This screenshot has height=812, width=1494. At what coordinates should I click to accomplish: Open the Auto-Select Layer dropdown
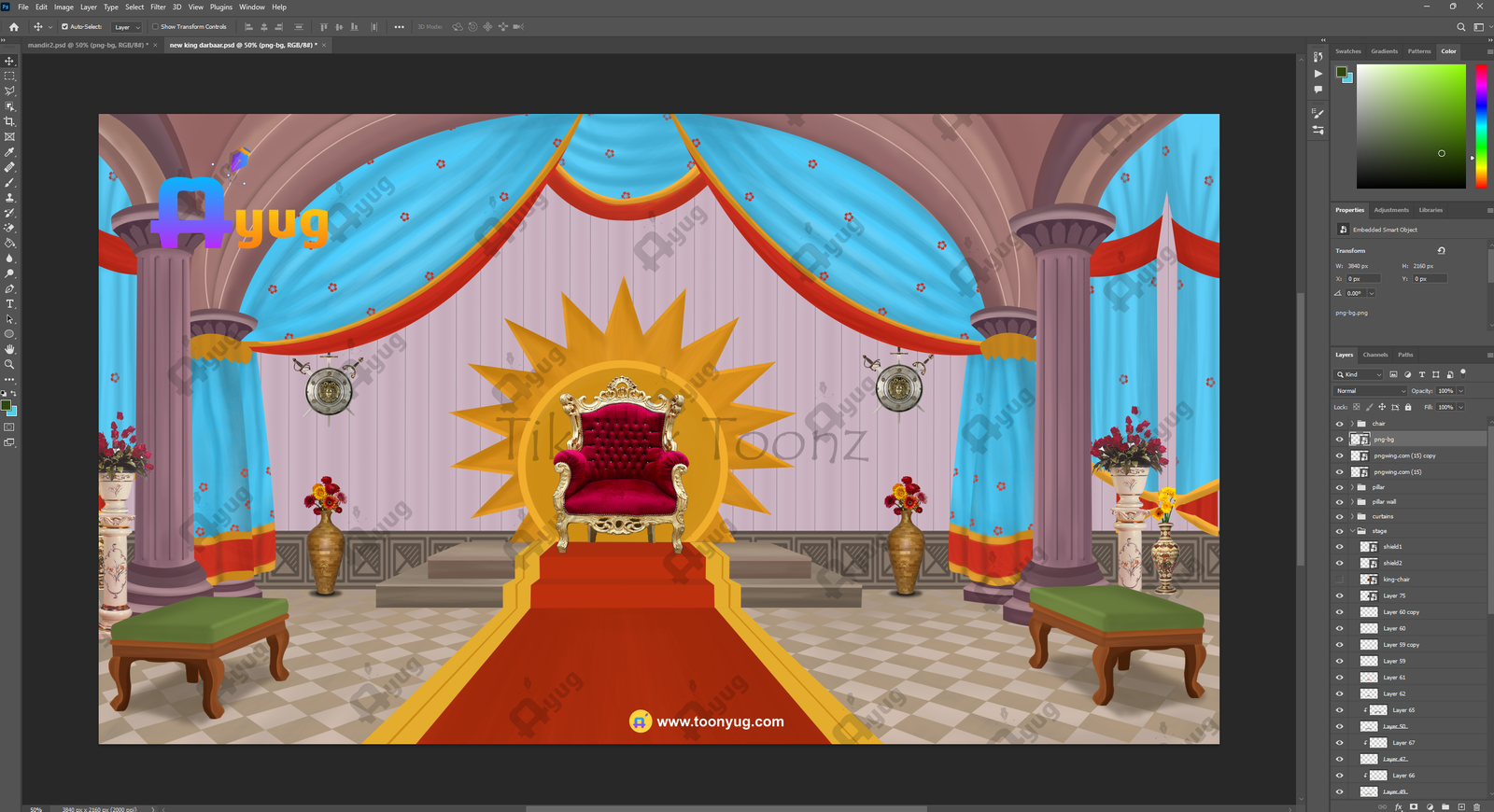pyautogui.click(x=127, y=27)
